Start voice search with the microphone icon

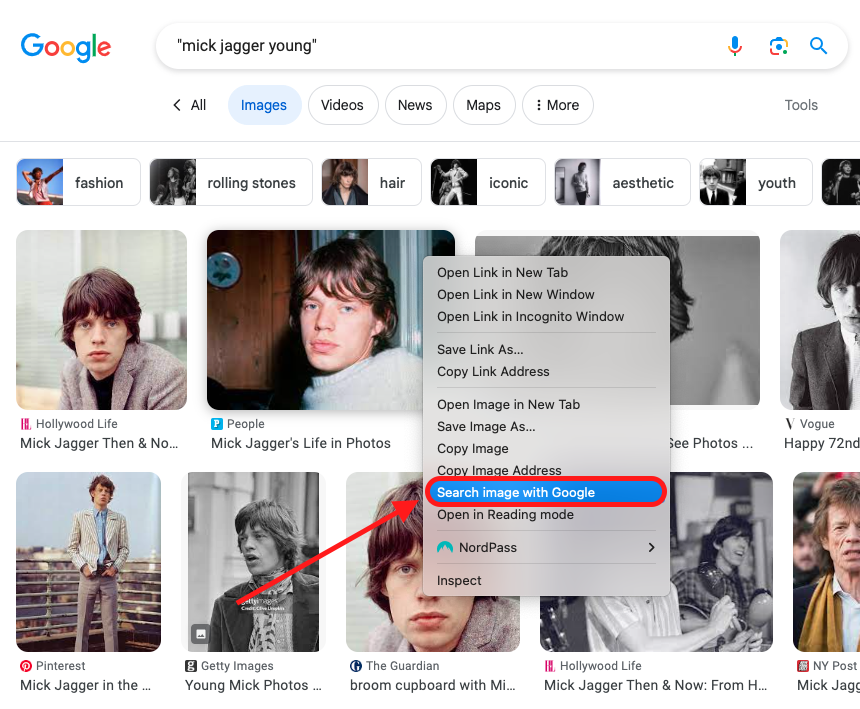(x=734, y=46)
